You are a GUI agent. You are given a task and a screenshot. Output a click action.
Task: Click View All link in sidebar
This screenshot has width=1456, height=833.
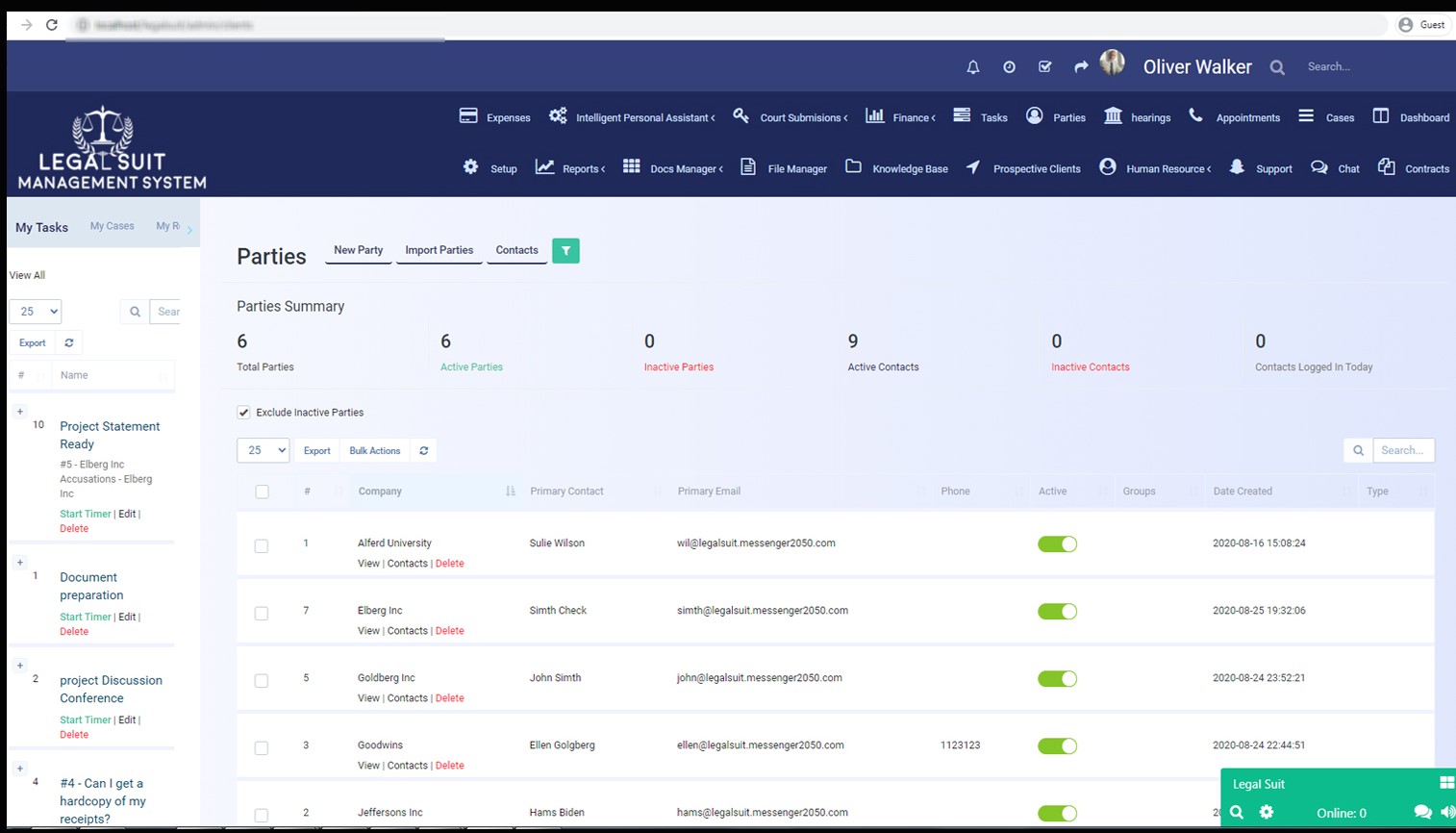coord(27,275)
